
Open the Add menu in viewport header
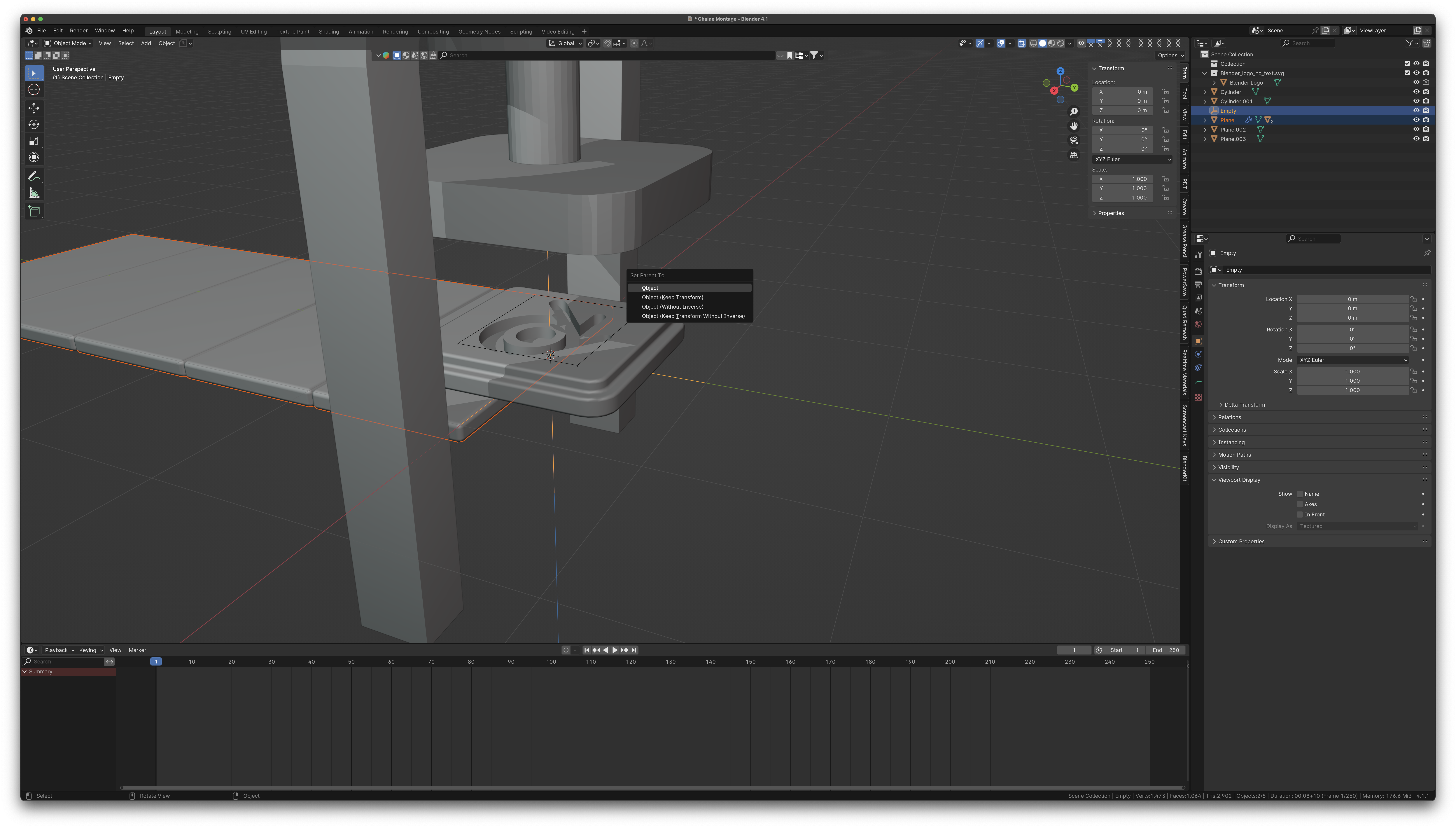[146, 43]
